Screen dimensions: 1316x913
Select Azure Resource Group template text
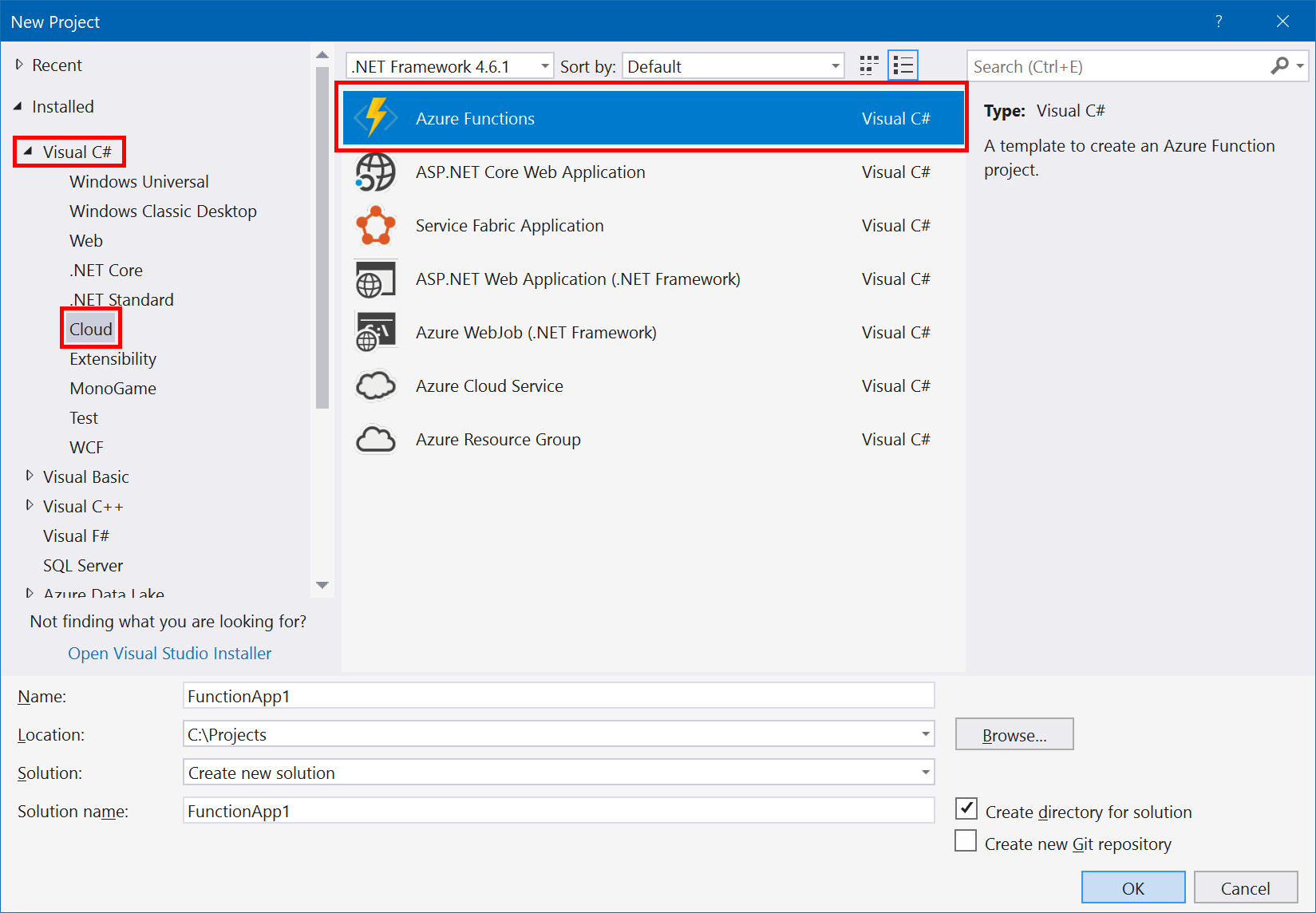(498, 439)
